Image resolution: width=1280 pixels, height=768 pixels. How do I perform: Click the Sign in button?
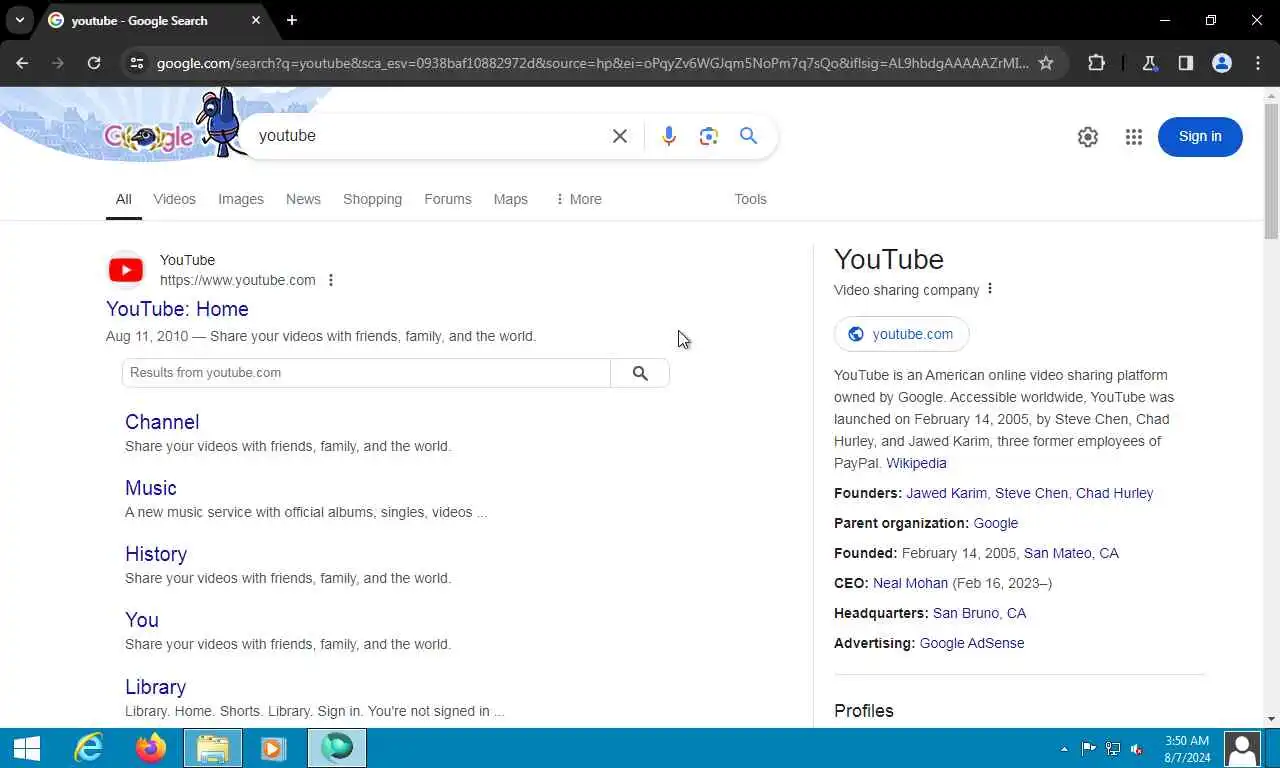pos(1200,137)
